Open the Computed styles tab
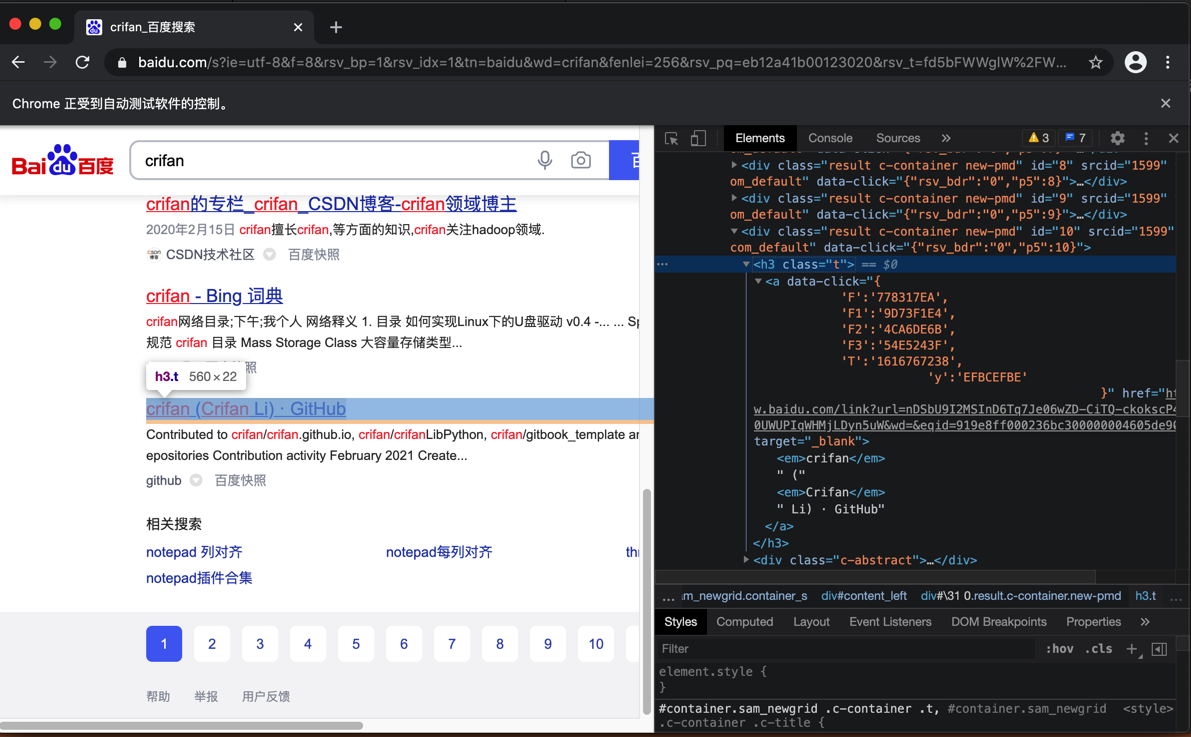 pos(744,622)
